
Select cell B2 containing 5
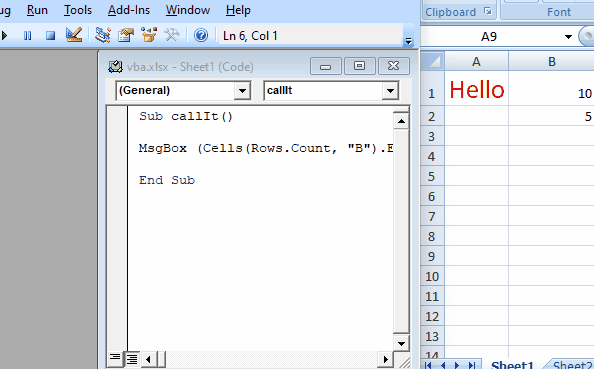pyautogui.click(x=552, y=115)
